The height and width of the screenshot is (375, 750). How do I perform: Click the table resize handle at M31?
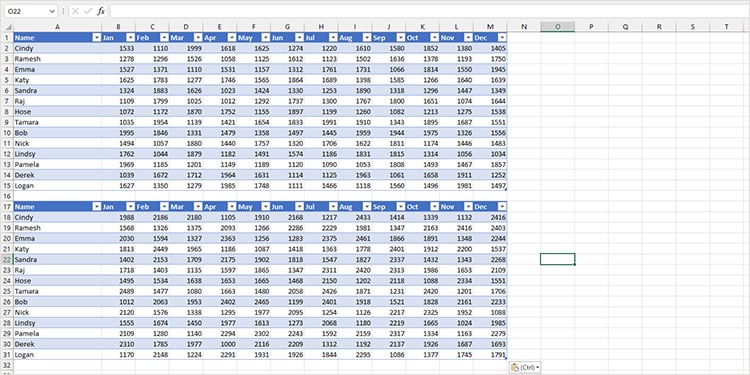pos(506,359)
